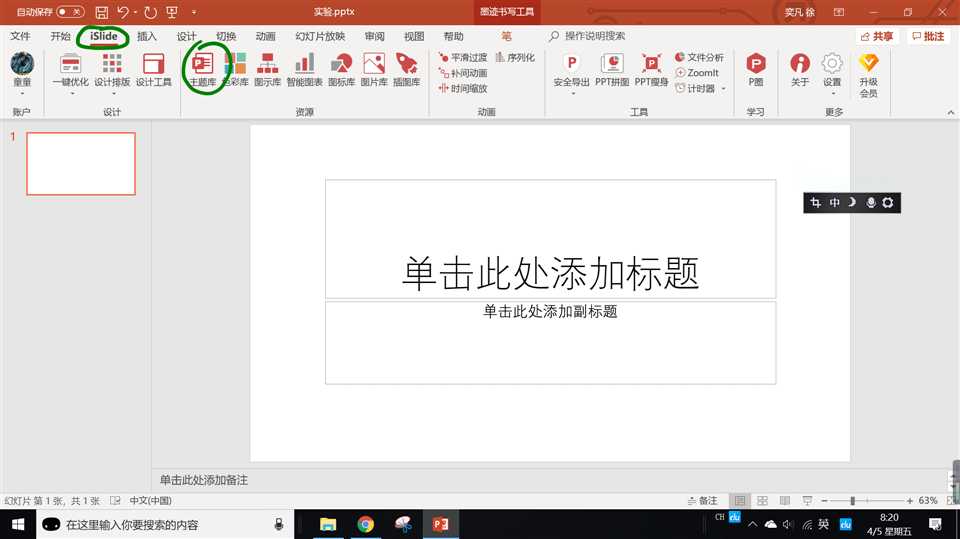This screenshot has width=960, height=539.
Task: Toggle the 备注 notes pane button
Action: click(702, 500)
